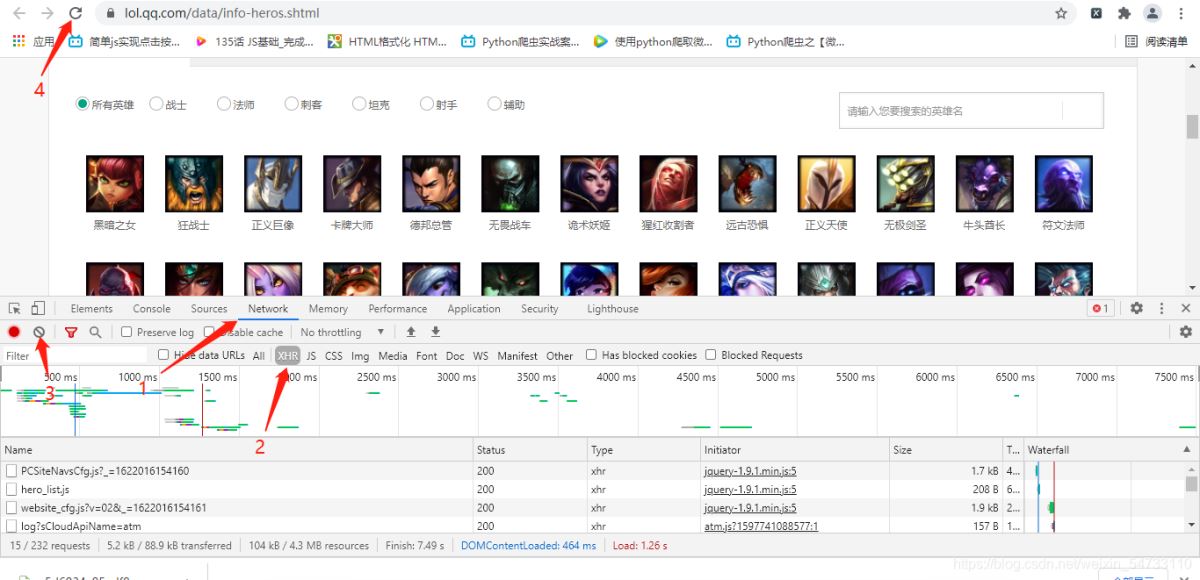
Task: Open DevTools settings gear icon
Action: pos(1136,309)
